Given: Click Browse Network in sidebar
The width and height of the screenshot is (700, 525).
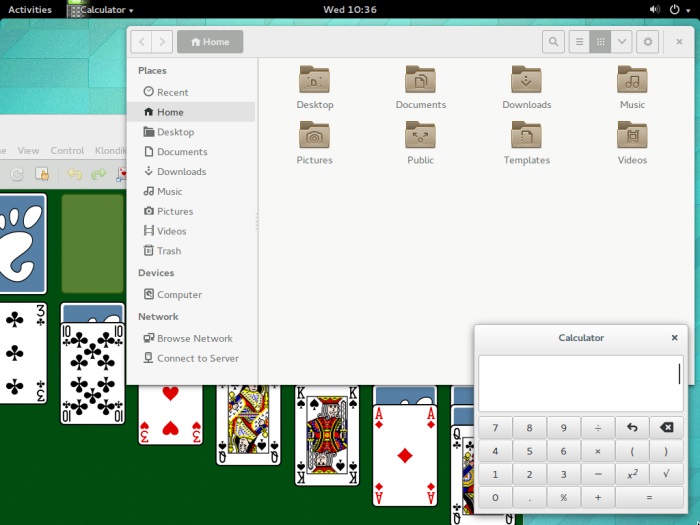Looking at the screenshot, I should 191,338.
